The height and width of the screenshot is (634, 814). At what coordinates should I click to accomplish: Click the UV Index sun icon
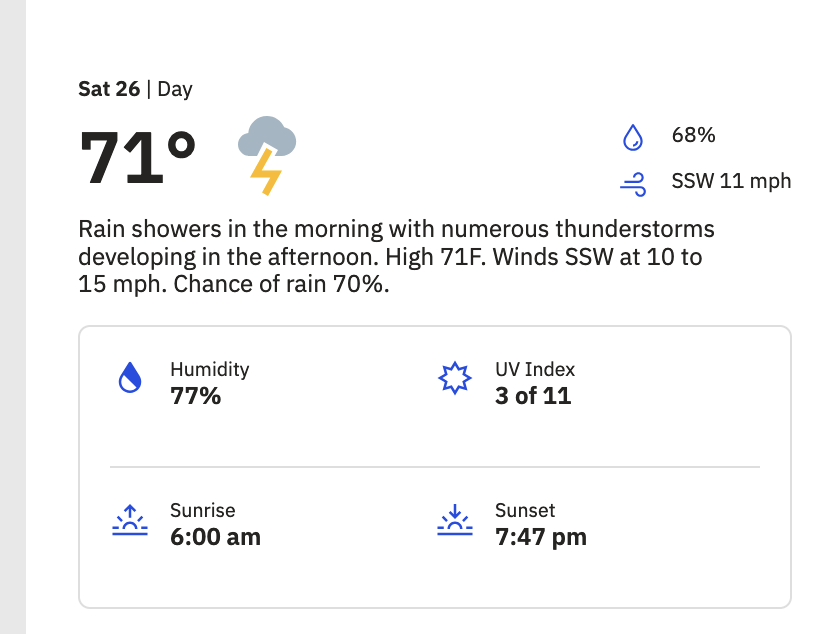[x=455, y=378]
